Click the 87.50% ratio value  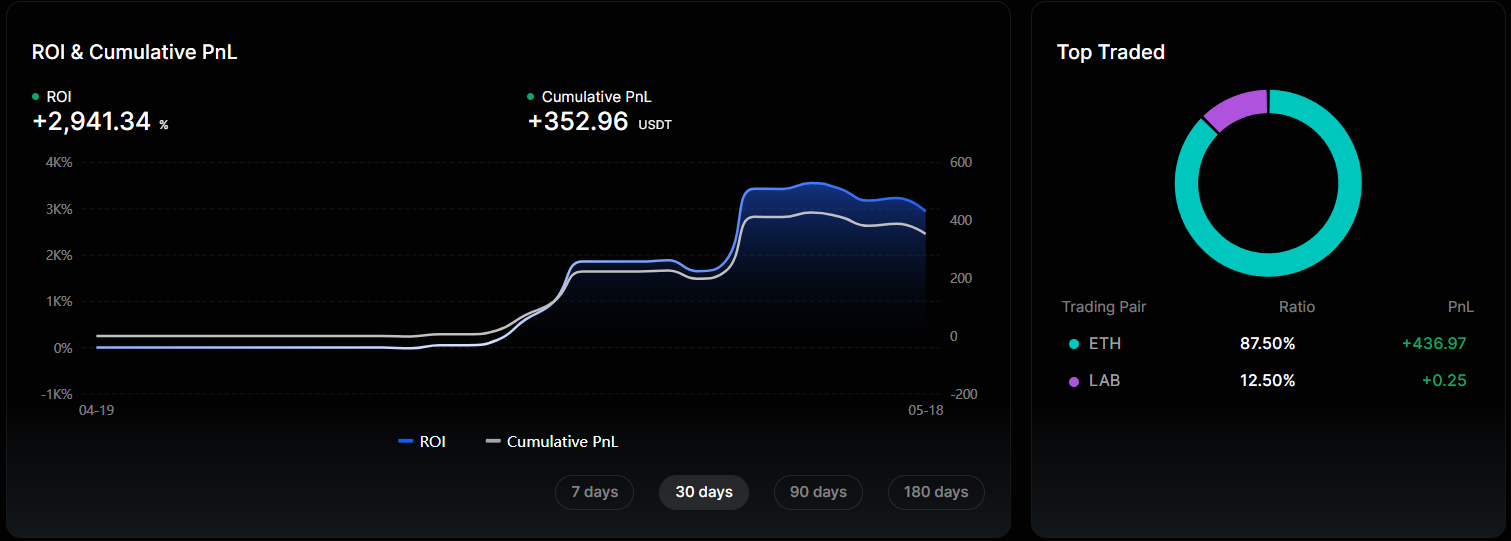[1267, 344]
